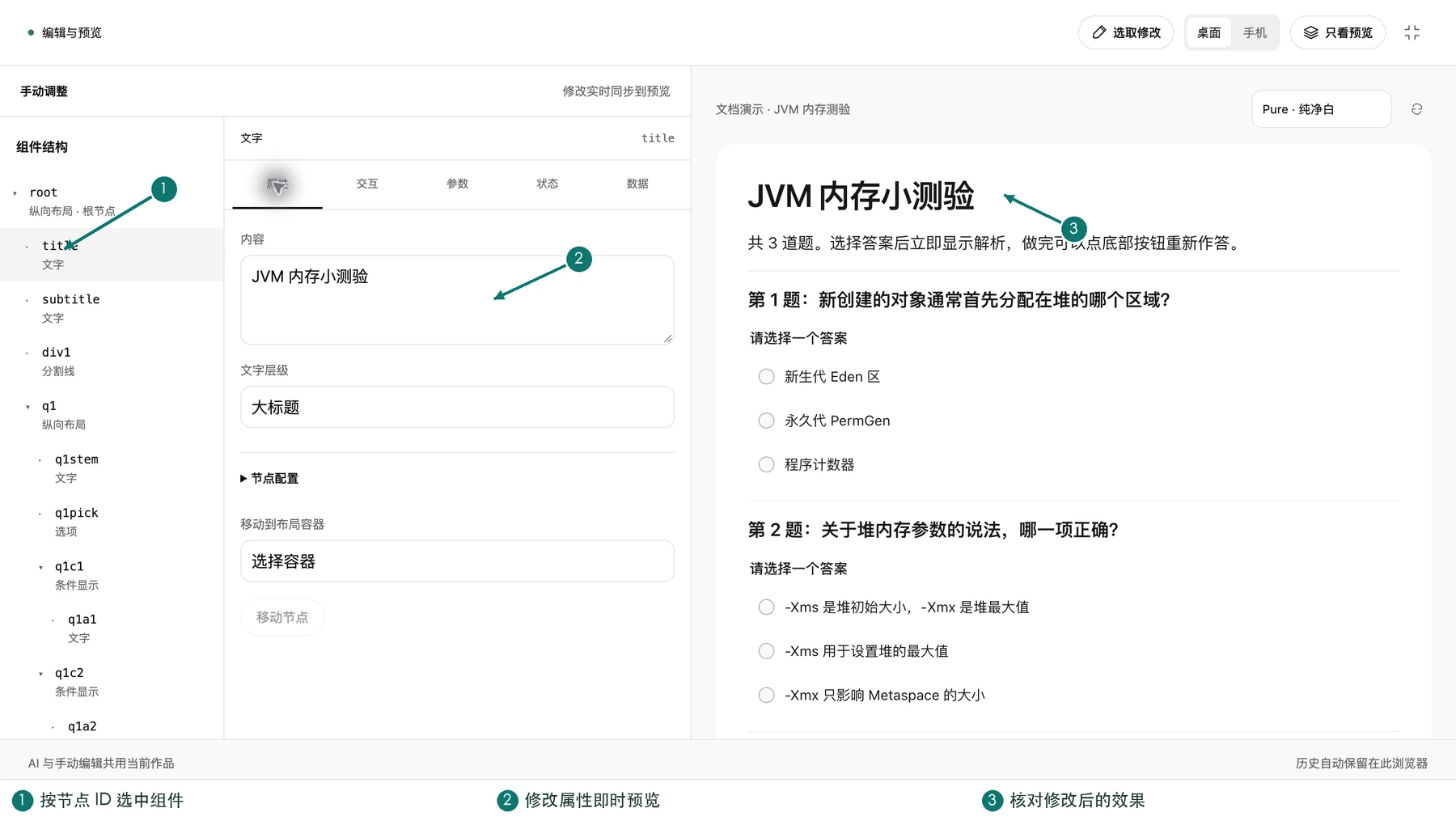Switch to the 交互 tab
The height and width of the screenshot is (825, 1456).
(x=367, y=184)
